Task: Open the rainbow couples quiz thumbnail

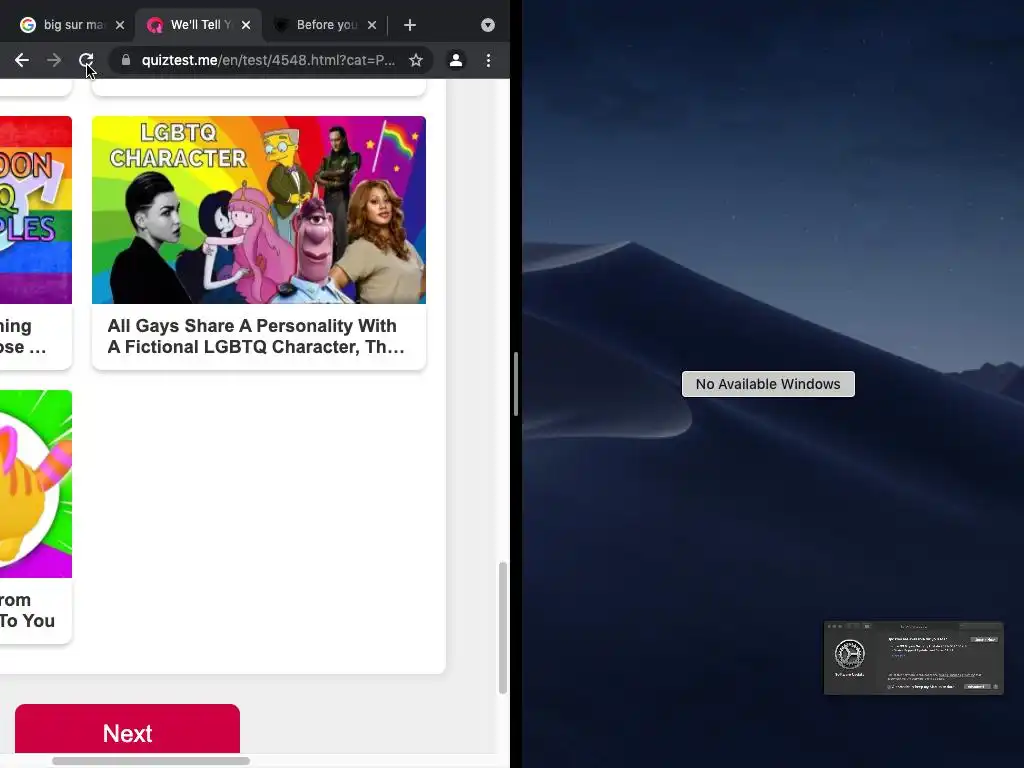Action: [x=36, y=210]
